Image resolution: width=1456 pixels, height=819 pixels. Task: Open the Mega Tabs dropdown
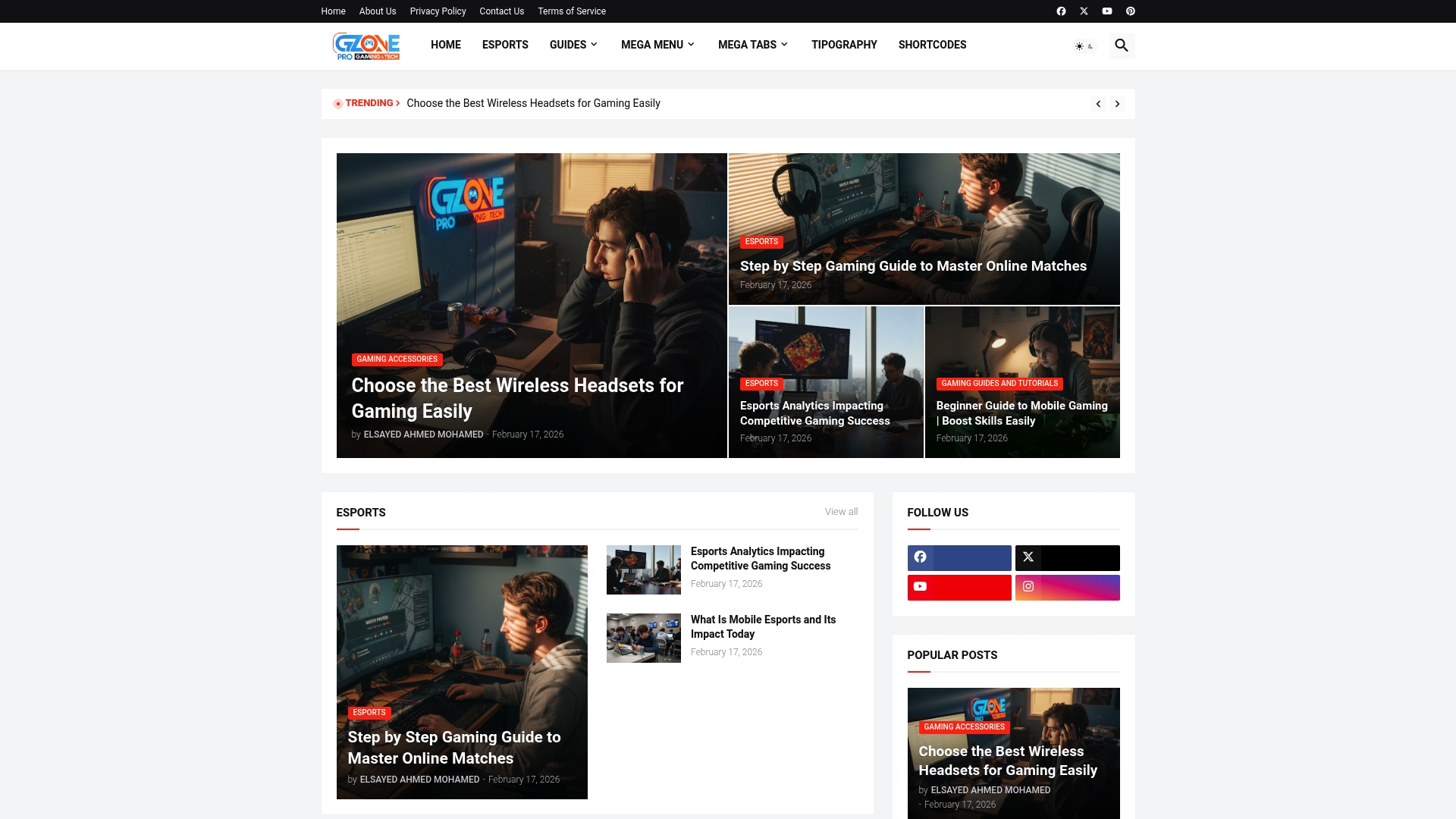(x=752, y=45)
